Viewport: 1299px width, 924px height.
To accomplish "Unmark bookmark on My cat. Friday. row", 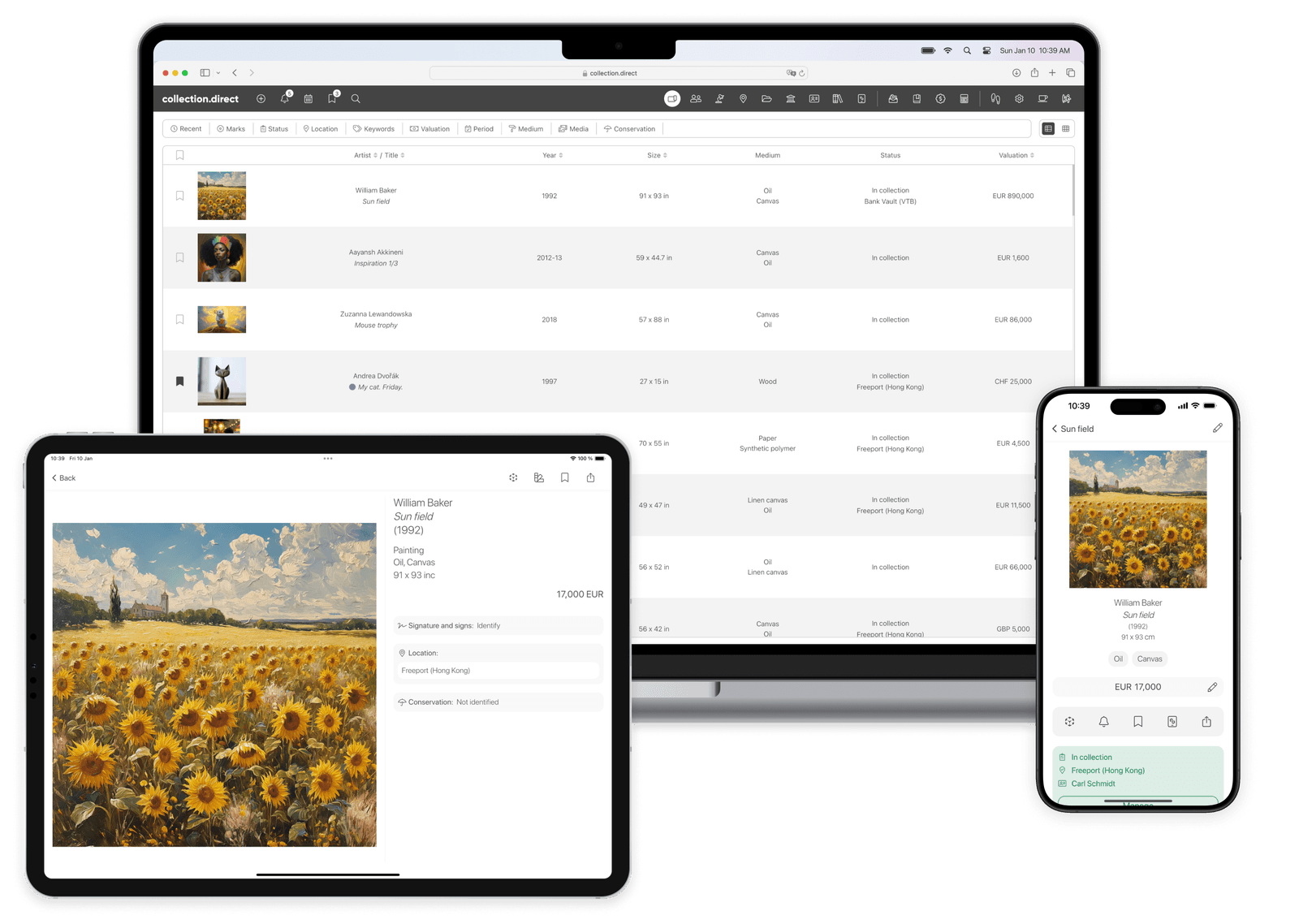I will [180, 382].
